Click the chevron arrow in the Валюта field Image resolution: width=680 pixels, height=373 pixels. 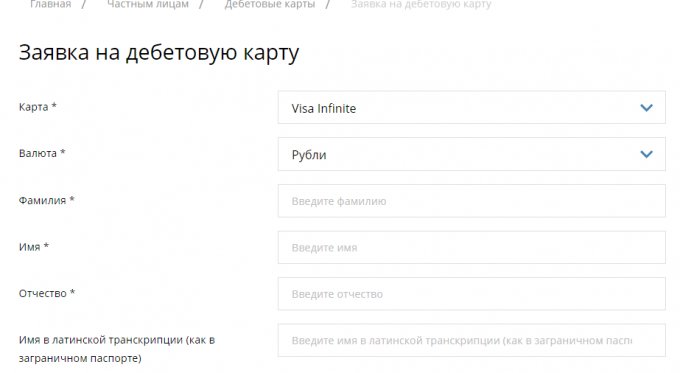646,154
